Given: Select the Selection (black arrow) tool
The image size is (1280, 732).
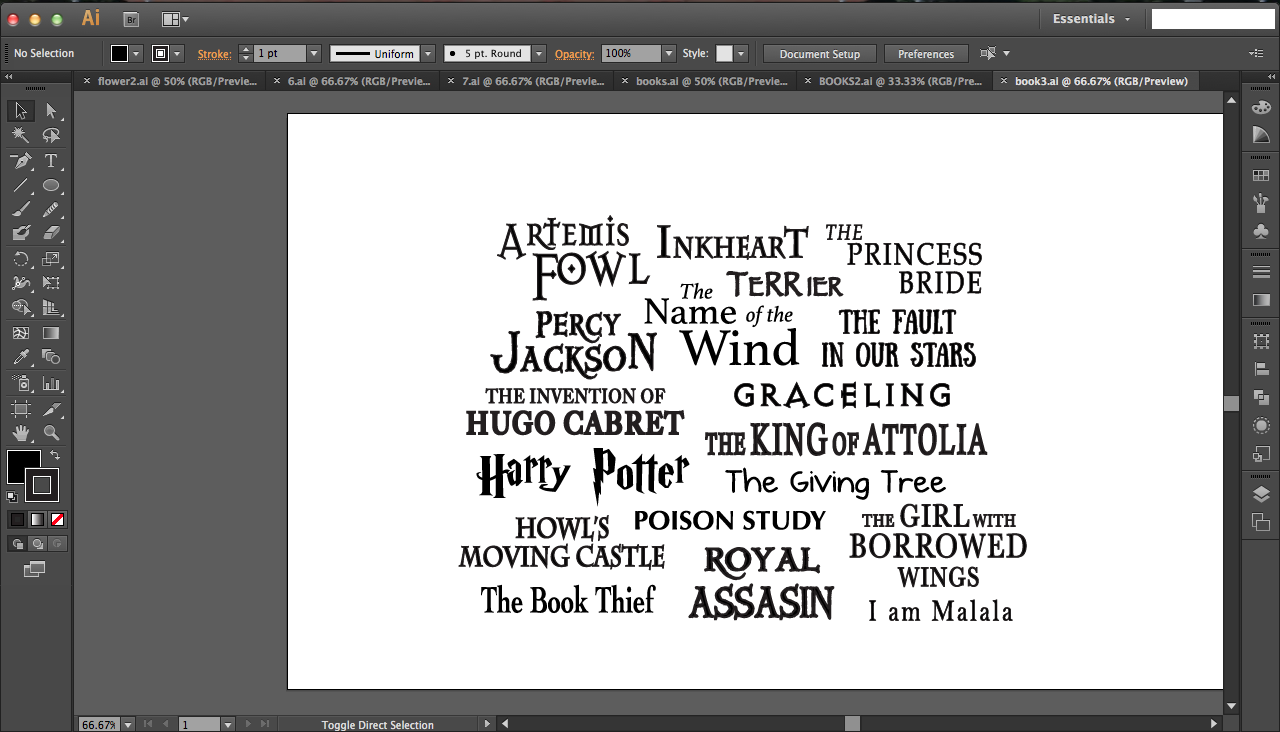Looking at the screenshot, I should pyautogui.click(x=21, y=111).
